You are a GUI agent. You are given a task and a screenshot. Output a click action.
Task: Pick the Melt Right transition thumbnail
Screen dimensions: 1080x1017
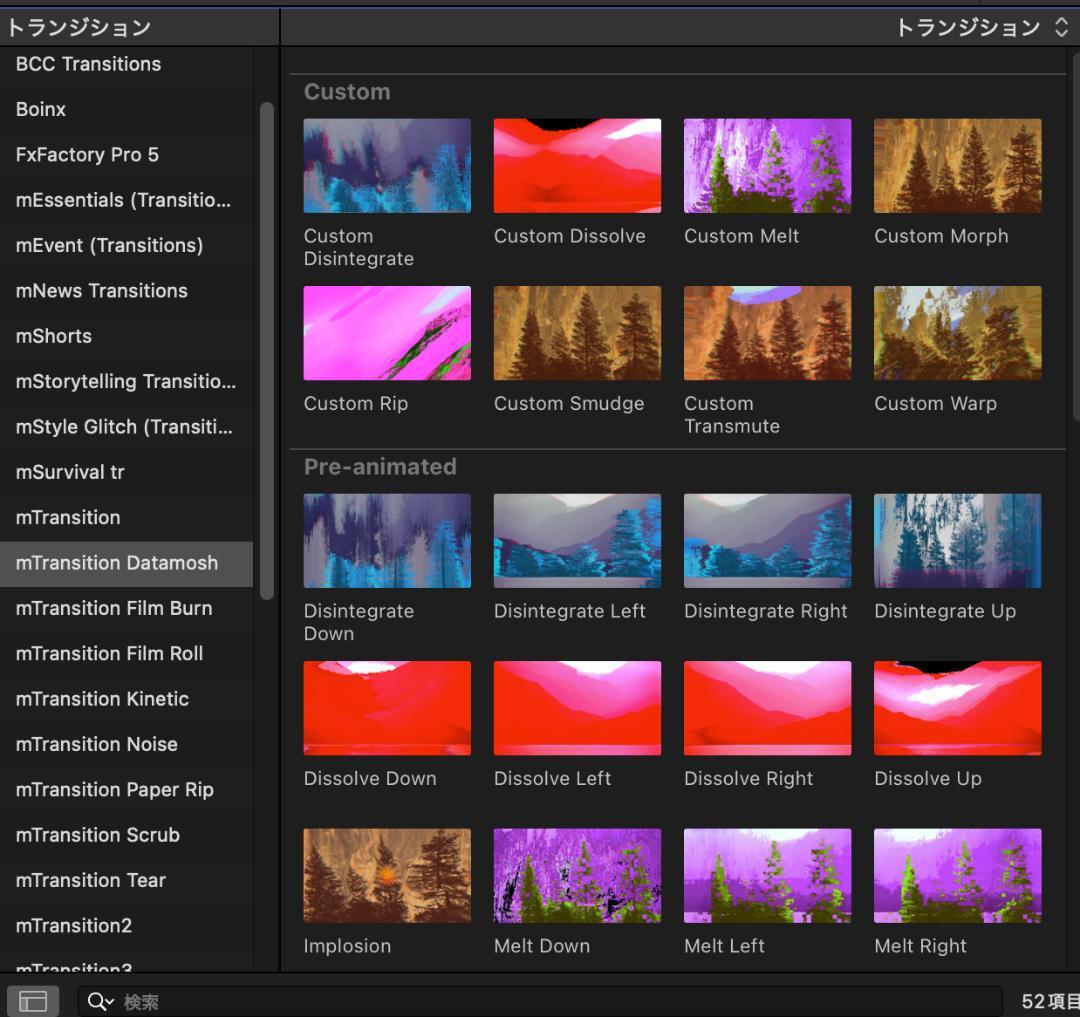point(957,875)
